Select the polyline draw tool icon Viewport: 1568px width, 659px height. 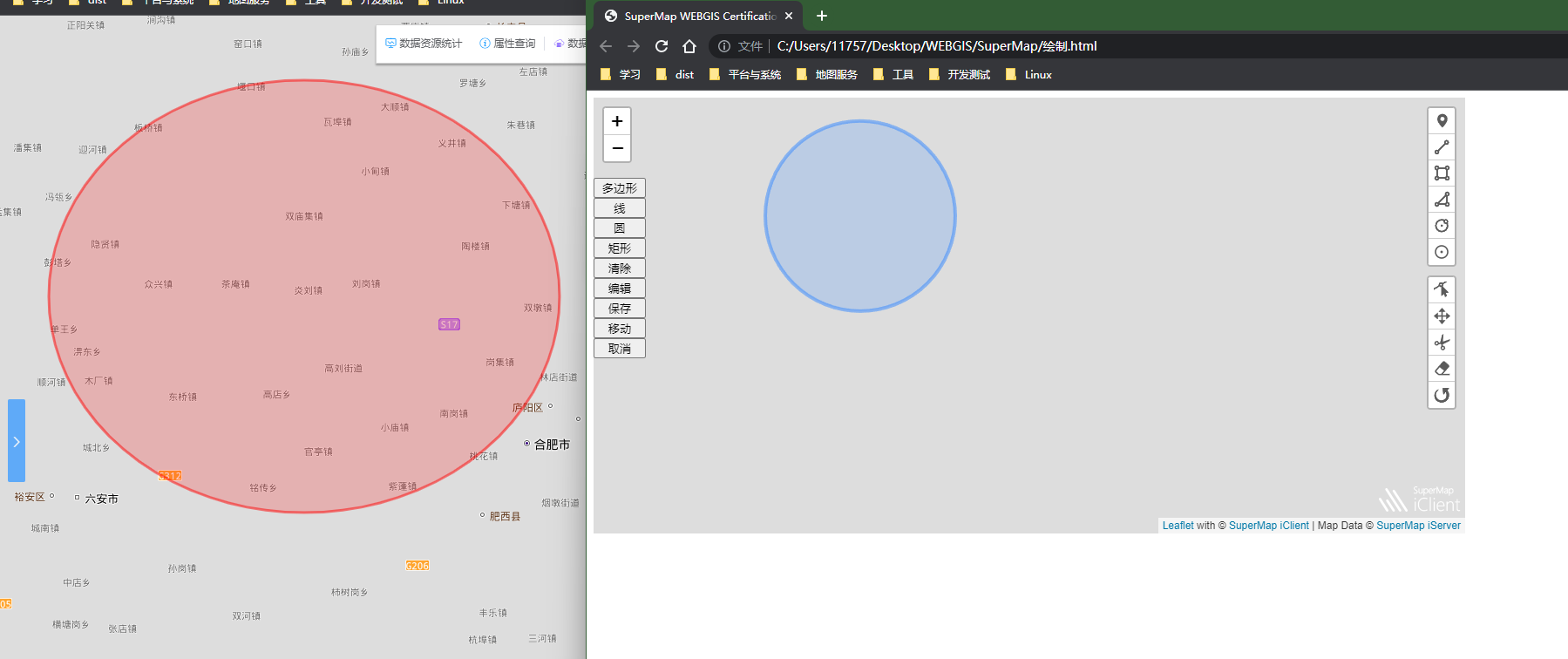[x=1442, y=147]
